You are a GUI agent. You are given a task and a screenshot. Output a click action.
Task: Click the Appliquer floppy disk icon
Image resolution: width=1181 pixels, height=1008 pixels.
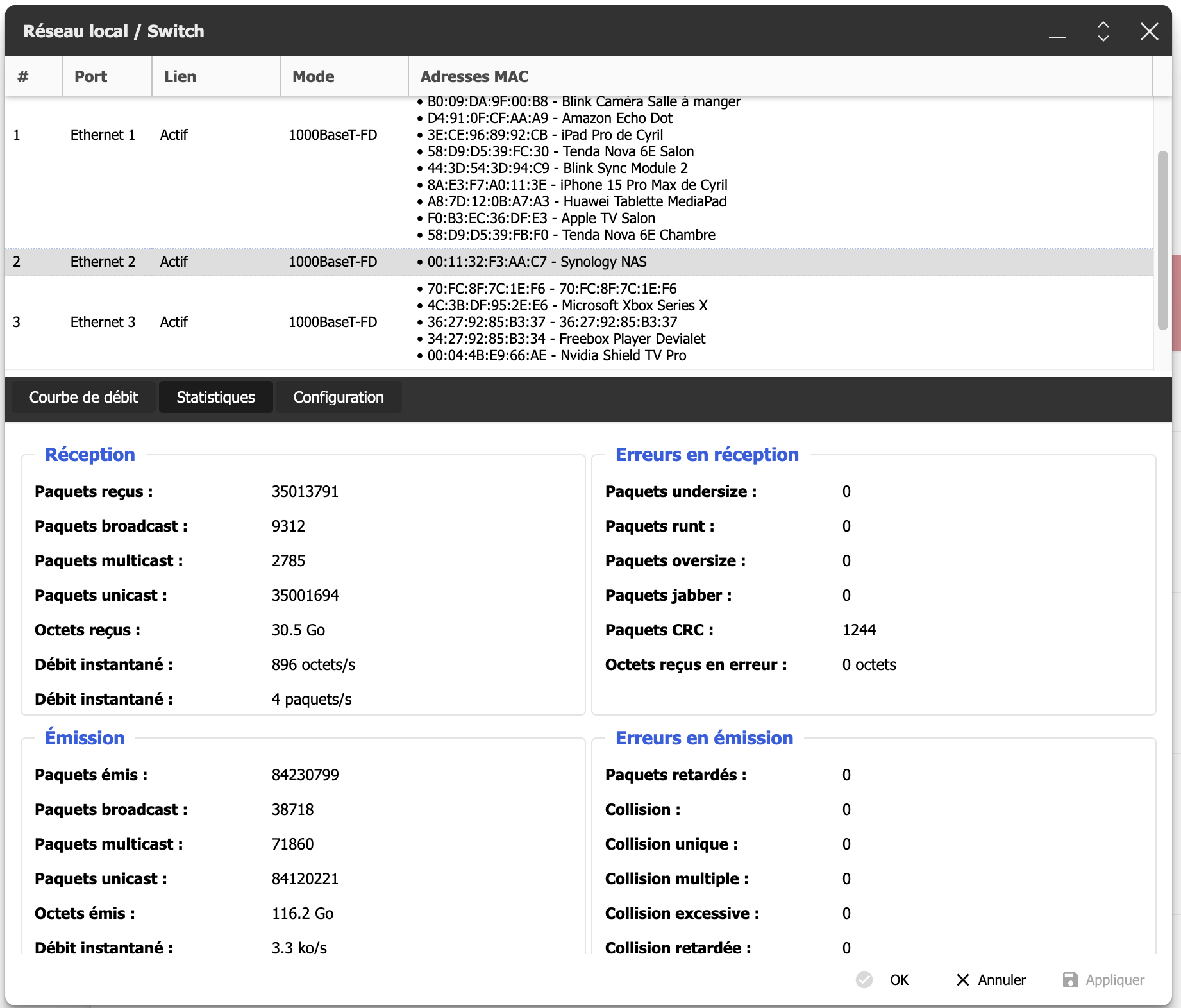point(1070,980)
